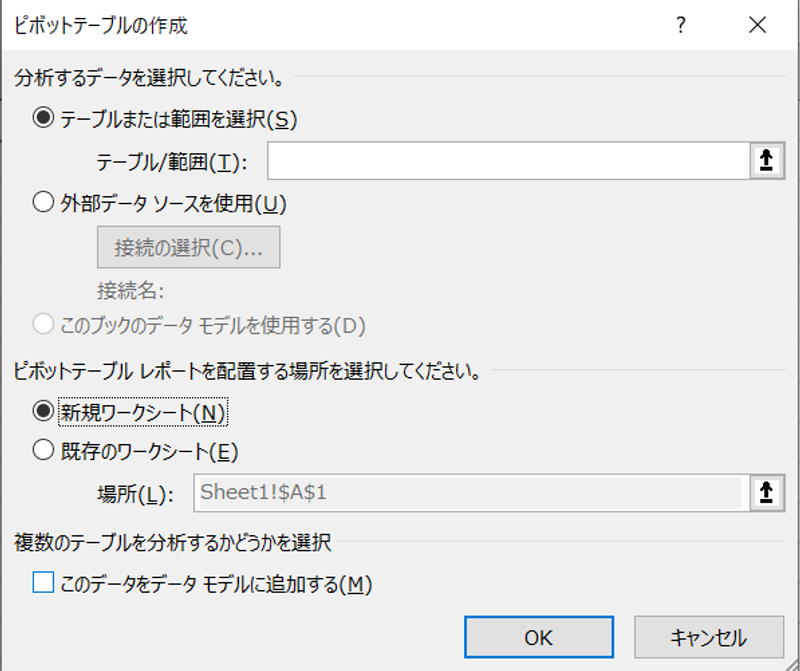Image resolution: width=800 pixels, height=671 pixels.
Task: Choose 外部データ ソースを使用 option
Action: (43, 203)
